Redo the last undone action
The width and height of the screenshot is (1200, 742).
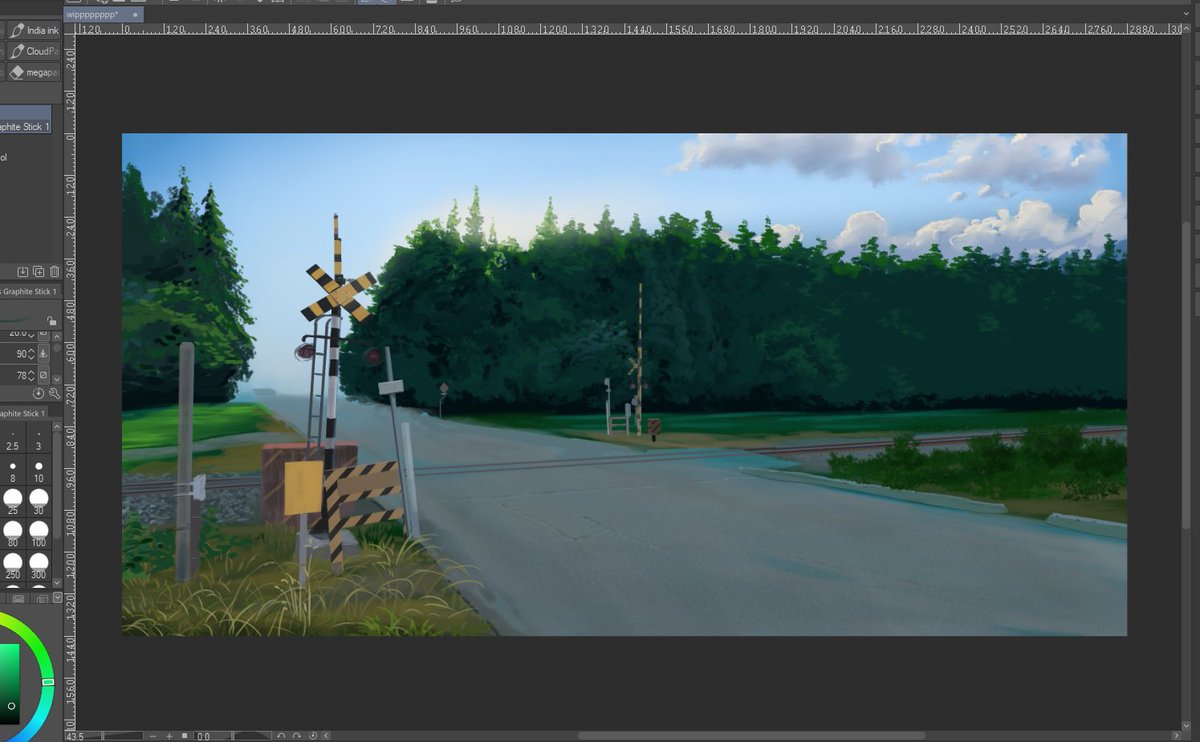(297, 735)
